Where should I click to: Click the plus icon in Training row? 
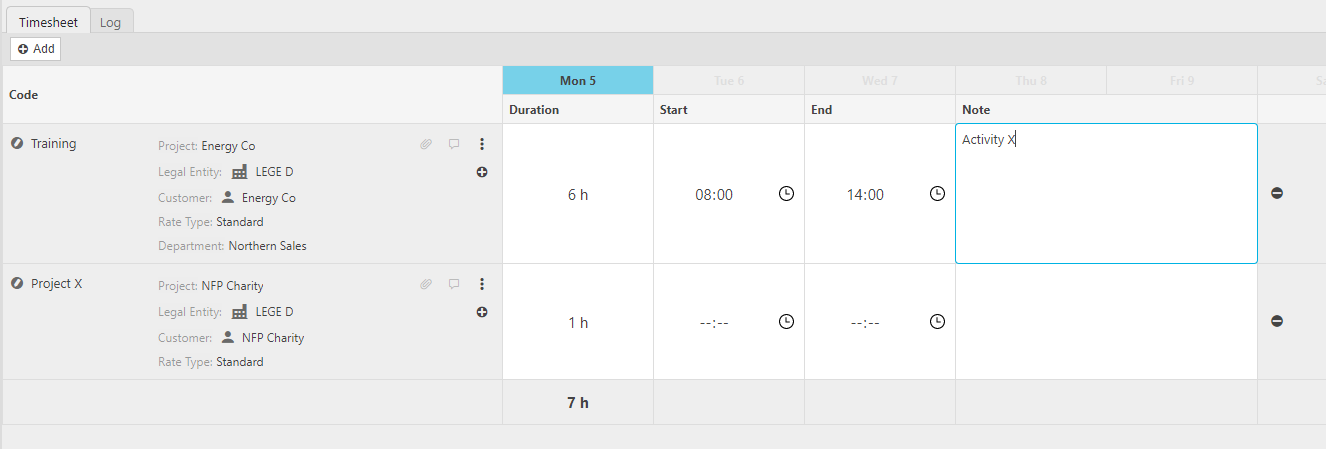[x=482, y=172]
